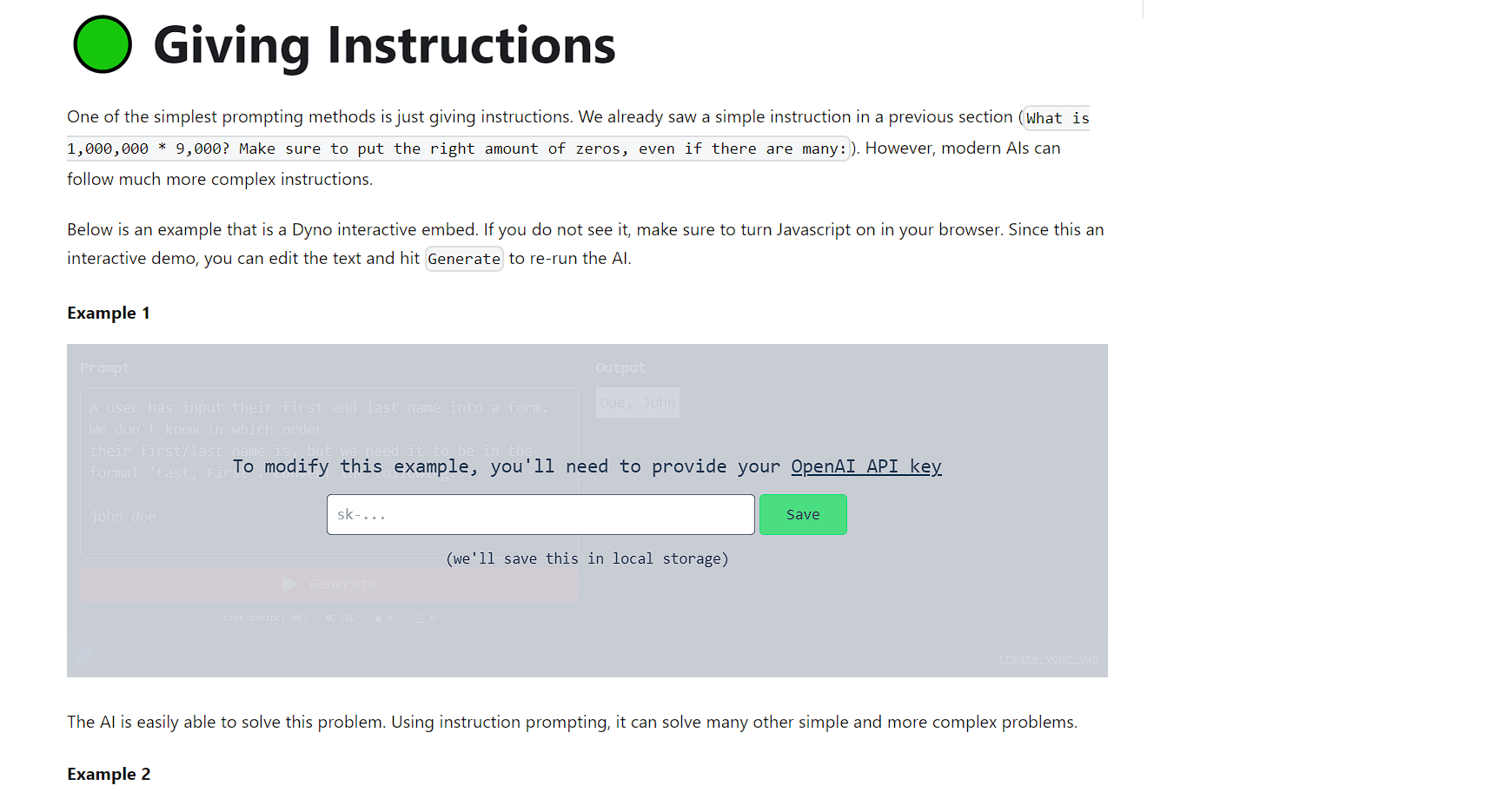Select the Output box showing Doe, John
Viewport: 1512px width, 799px height.
[x=637, y=402]
